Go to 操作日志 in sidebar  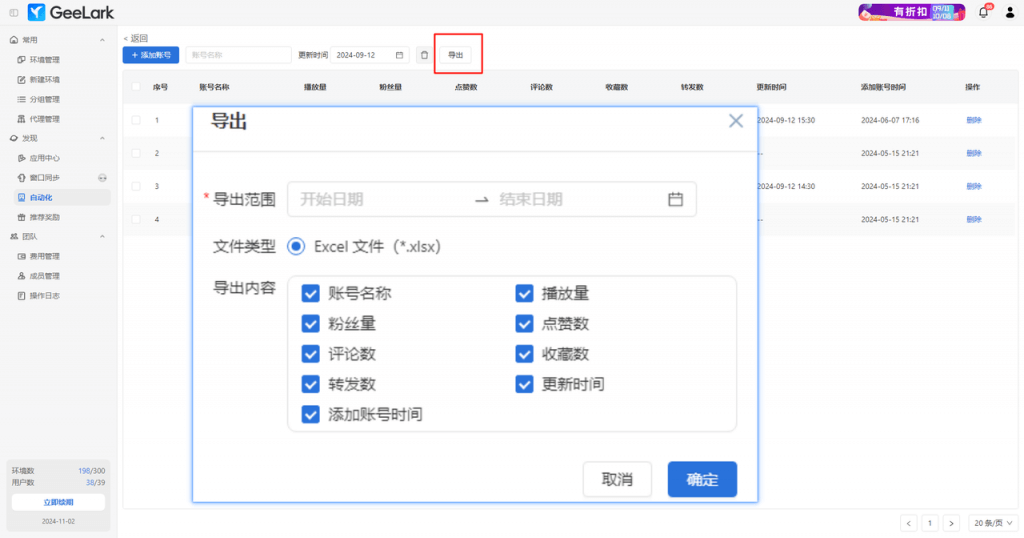point(44,296)
